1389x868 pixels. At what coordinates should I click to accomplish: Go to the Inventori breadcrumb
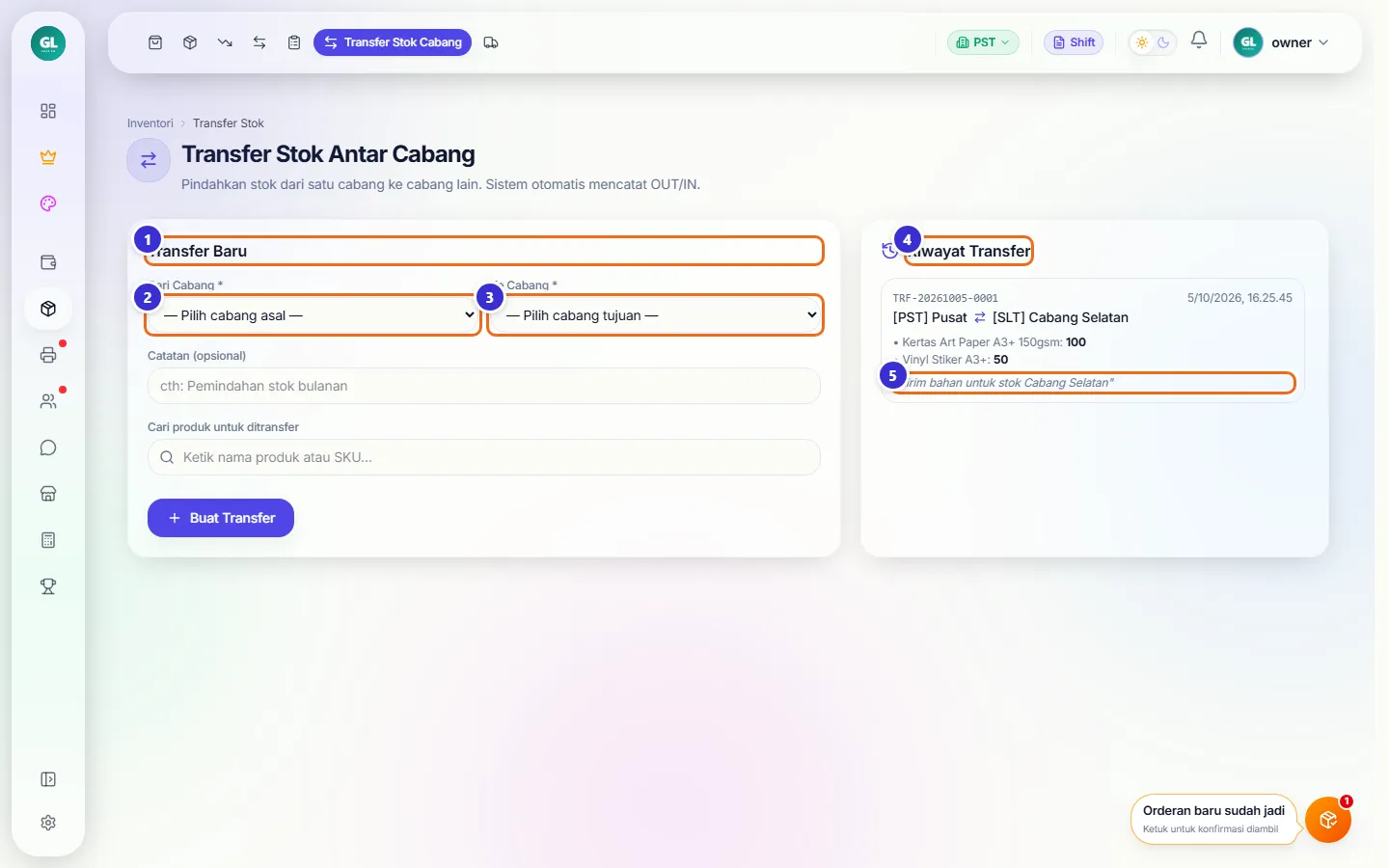coord(150,123)
